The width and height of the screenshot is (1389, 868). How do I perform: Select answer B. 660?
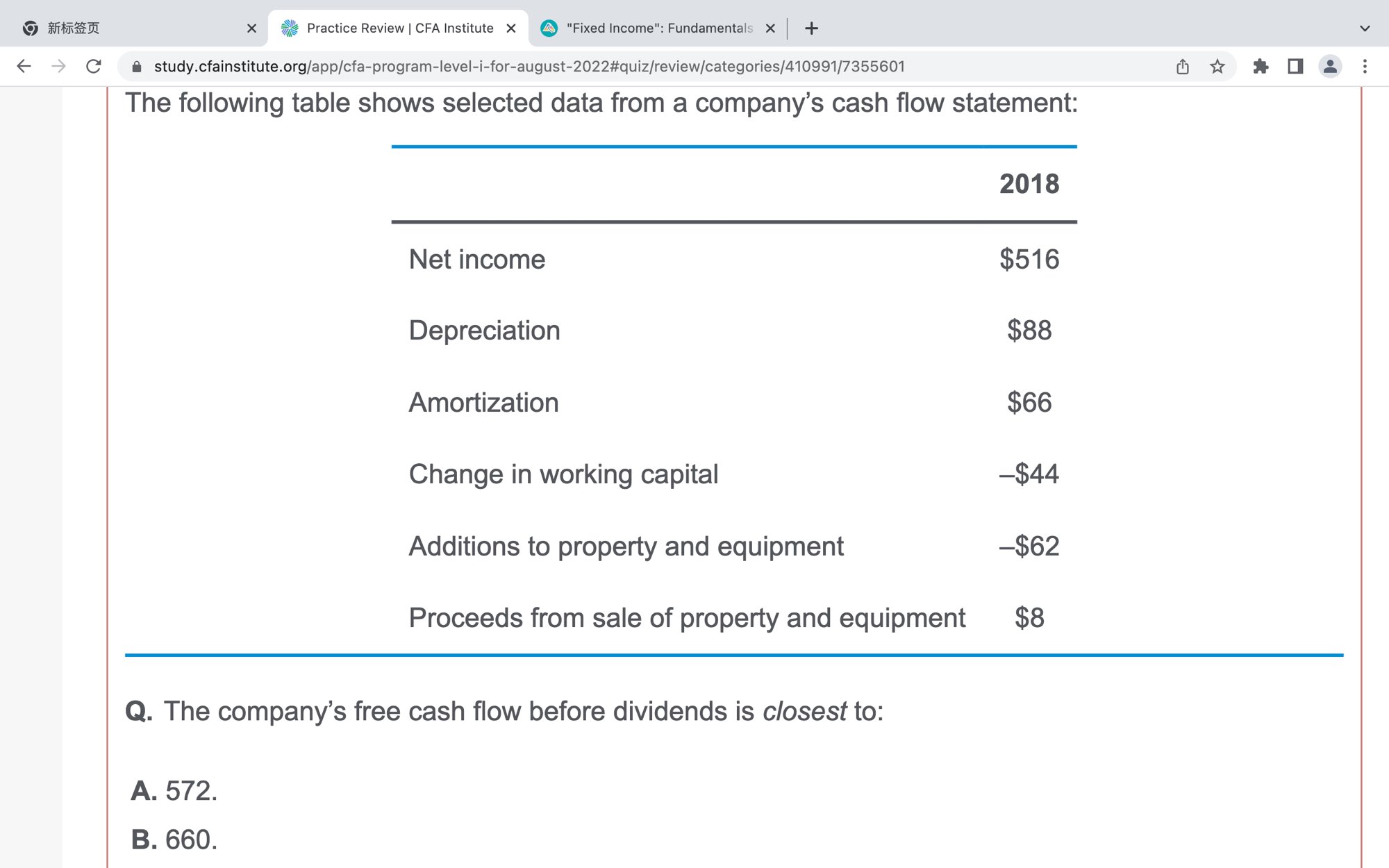(175, 840)
